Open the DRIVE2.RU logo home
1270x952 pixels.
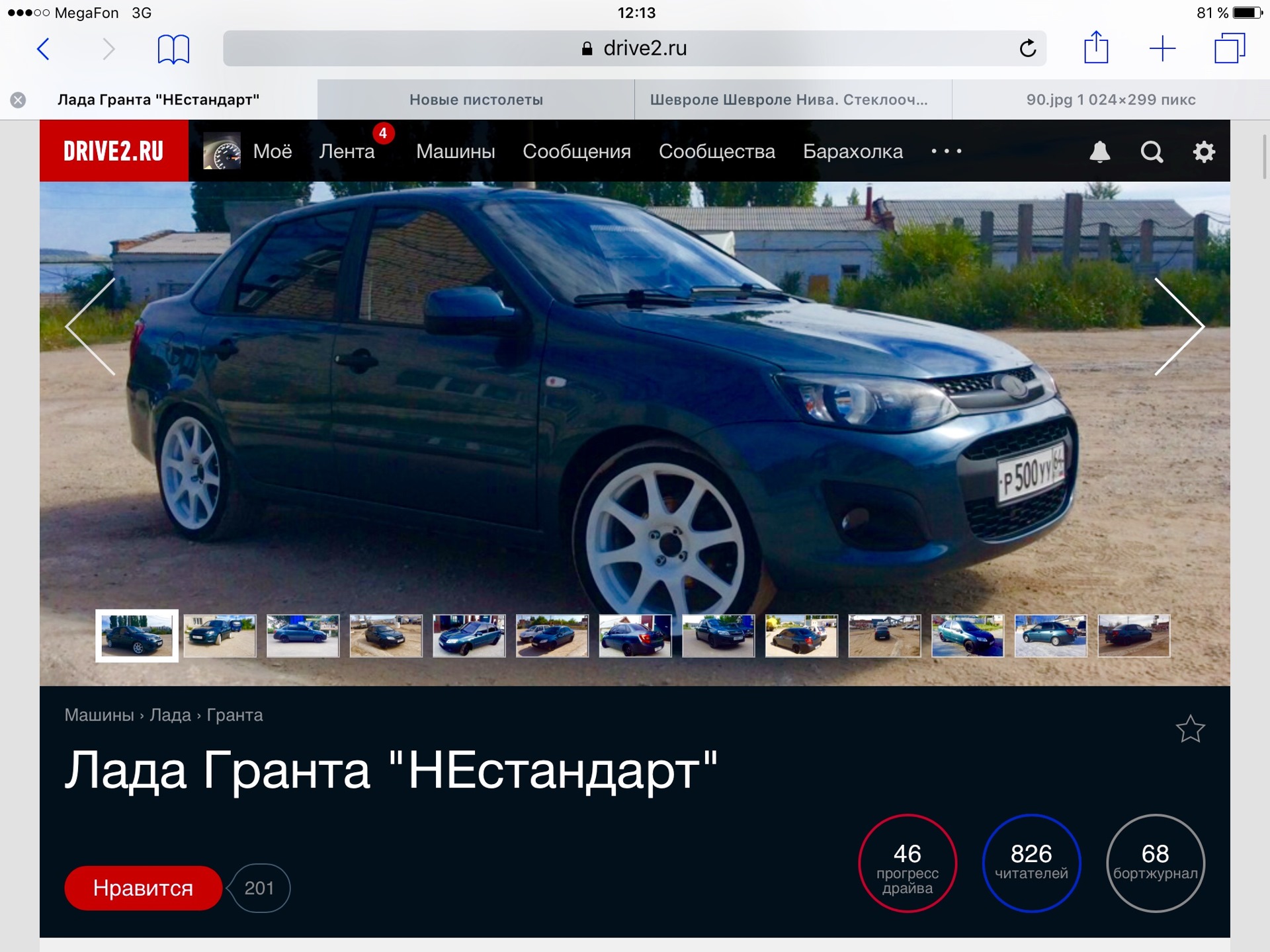pos(114,151)
